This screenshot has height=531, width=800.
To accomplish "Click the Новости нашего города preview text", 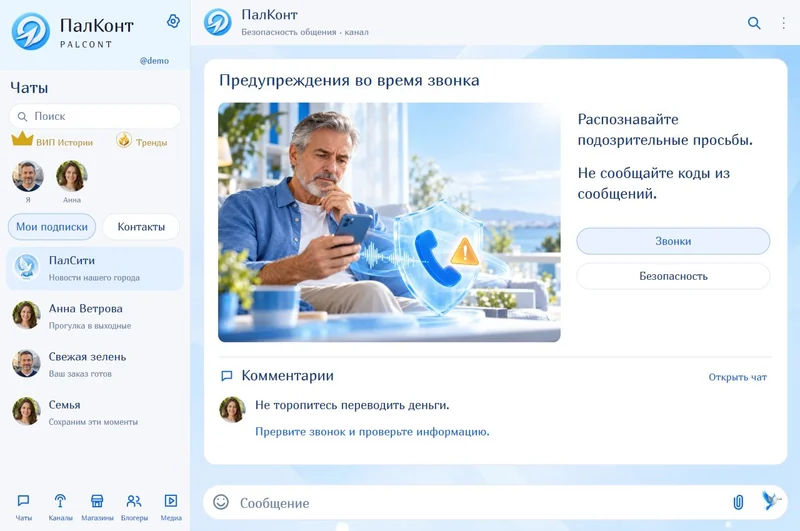I will (x=94, y=277).
